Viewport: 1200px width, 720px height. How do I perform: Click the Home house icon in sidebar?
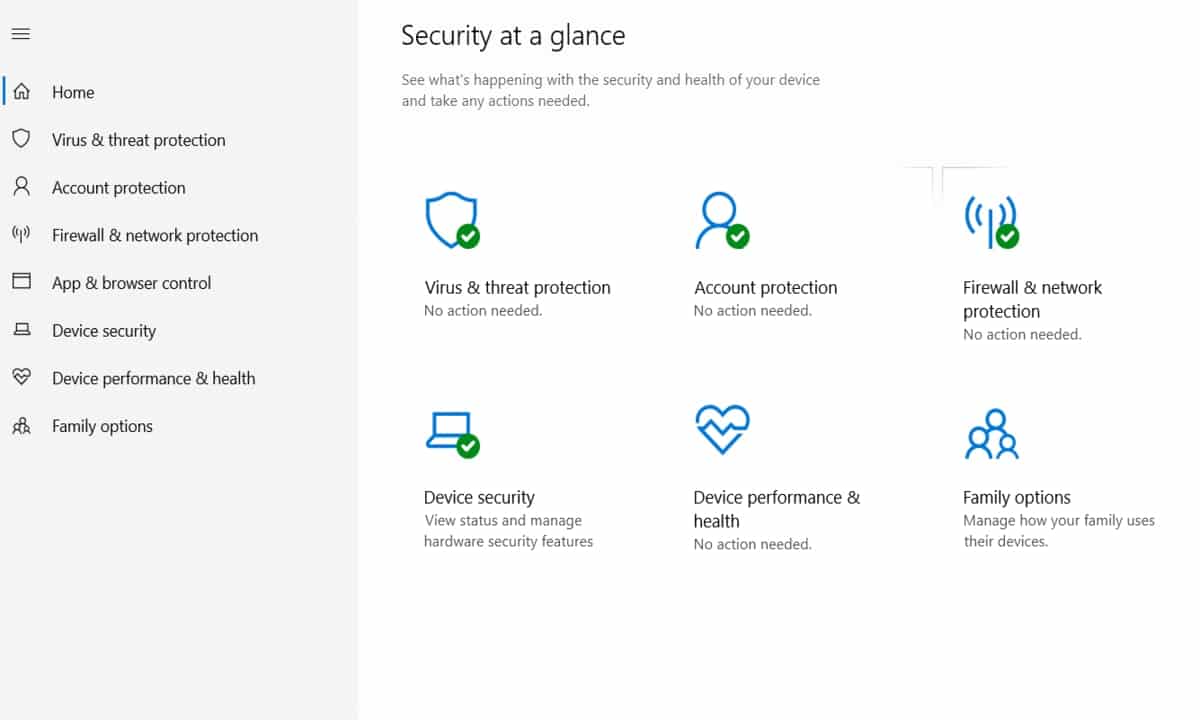[21, 92]
